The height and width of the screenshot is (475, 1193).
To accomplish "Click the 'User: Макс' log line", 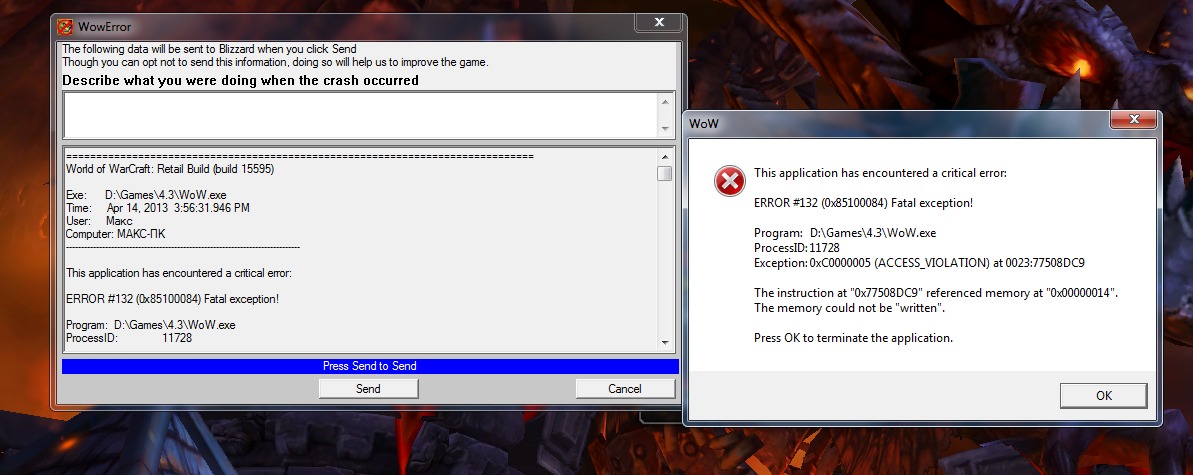I will 100,221.
